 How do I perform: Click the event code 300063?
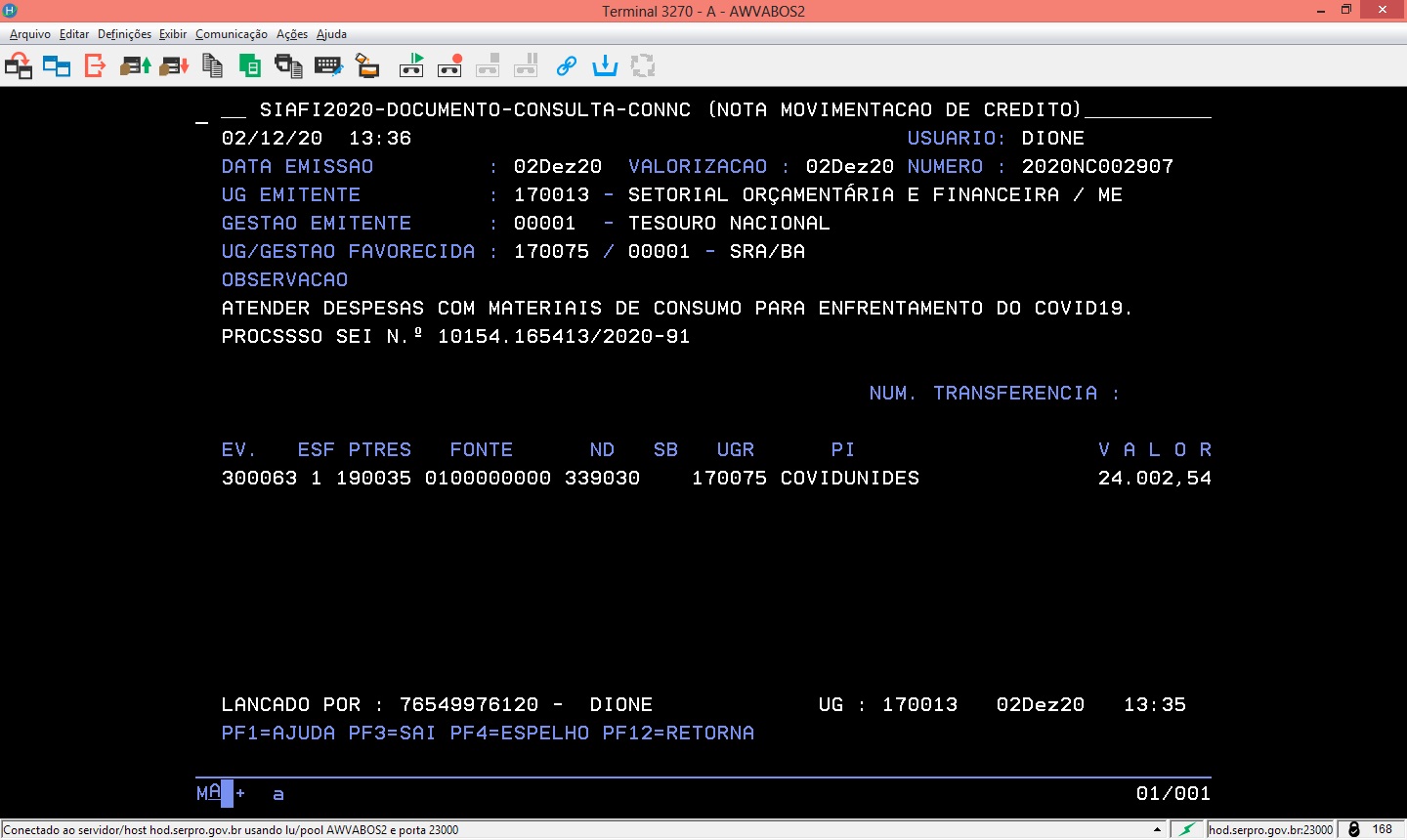point(260,478)
